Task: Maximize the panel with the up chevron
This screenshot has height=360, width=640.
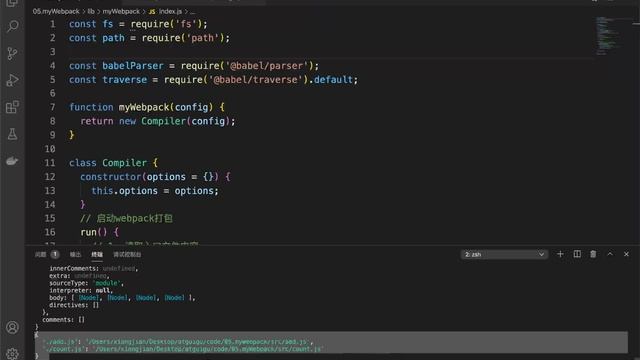Action: (x=610, y=254)
